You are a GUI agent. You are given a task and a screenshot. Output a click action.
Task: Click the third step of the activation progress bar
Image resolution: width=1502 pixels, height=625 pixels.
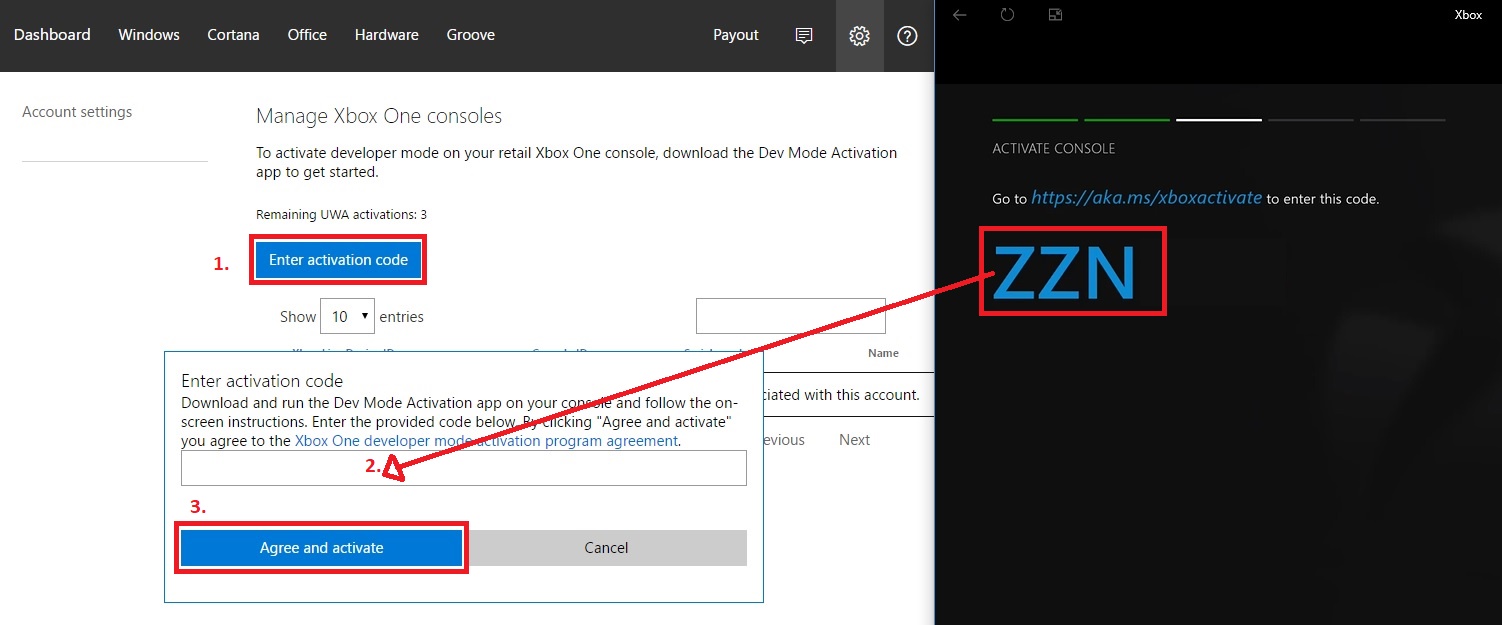(1218, 119)
